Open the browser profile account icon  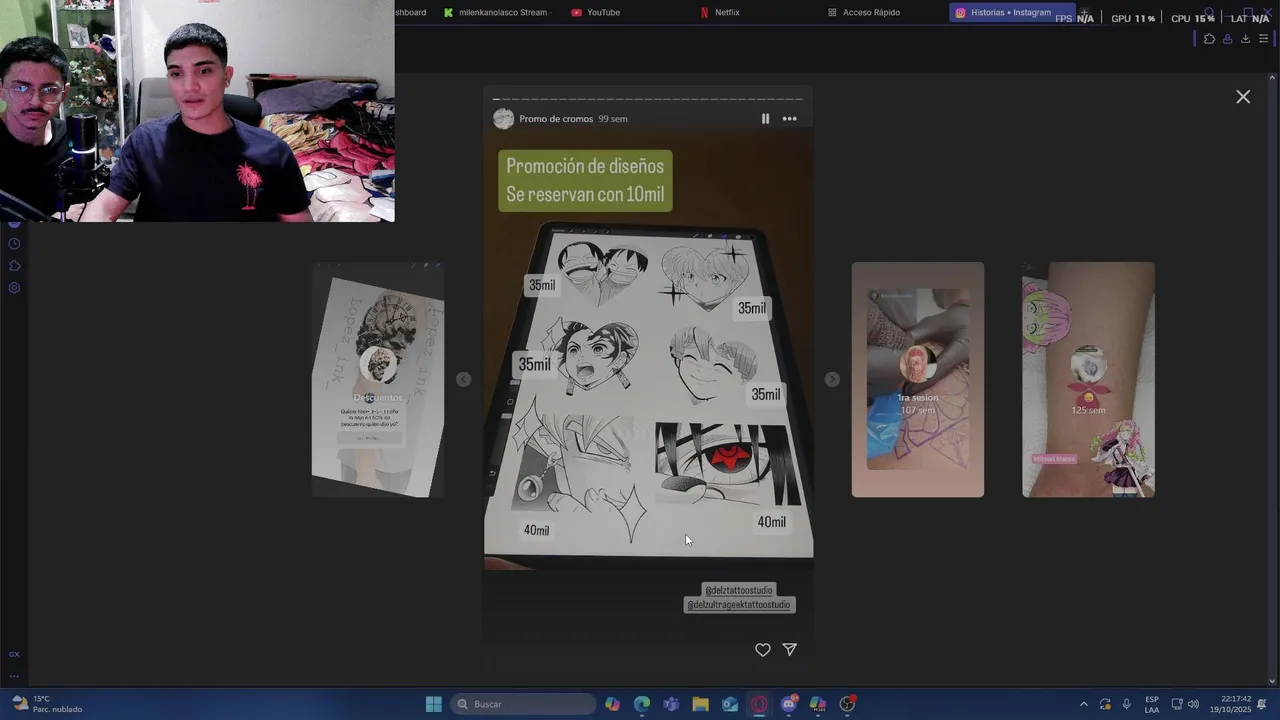pos(1227,39)
